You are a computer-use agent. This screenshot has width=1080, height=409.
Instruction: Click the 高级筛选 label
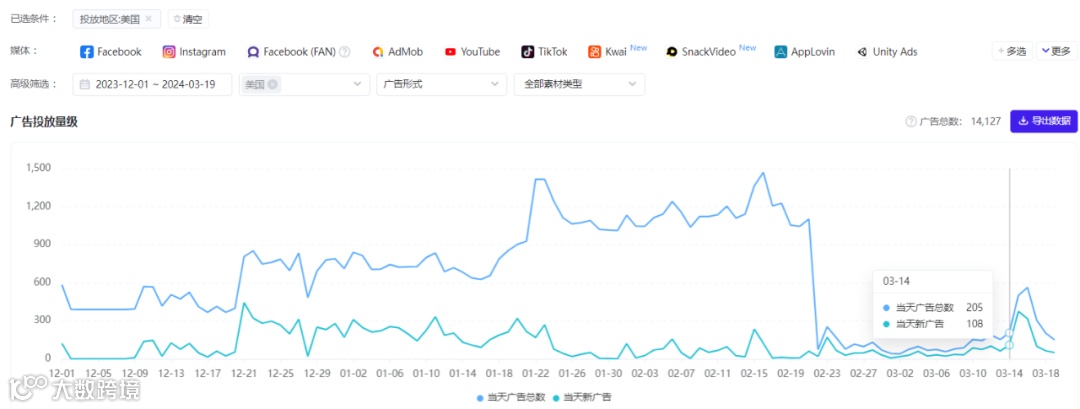34,84
